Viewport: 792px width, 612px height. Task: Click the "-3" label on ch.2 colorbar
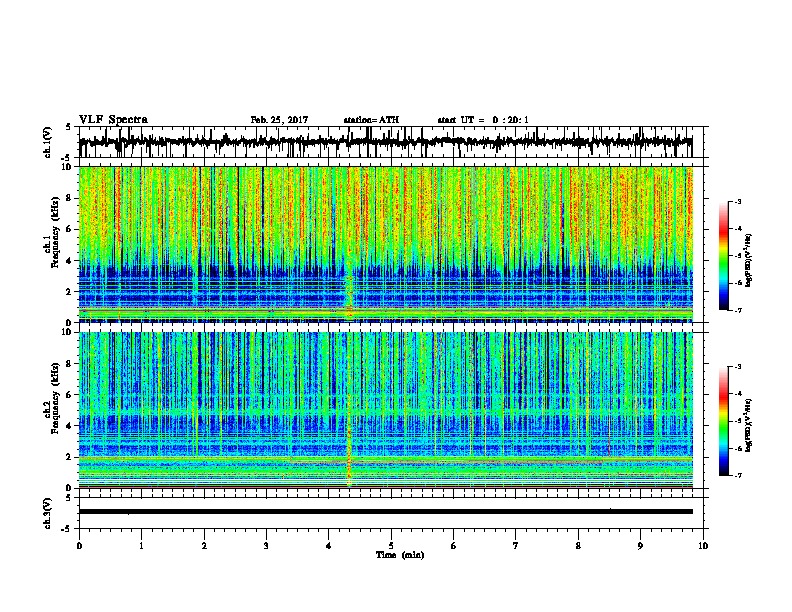click(x=738, y=367)
